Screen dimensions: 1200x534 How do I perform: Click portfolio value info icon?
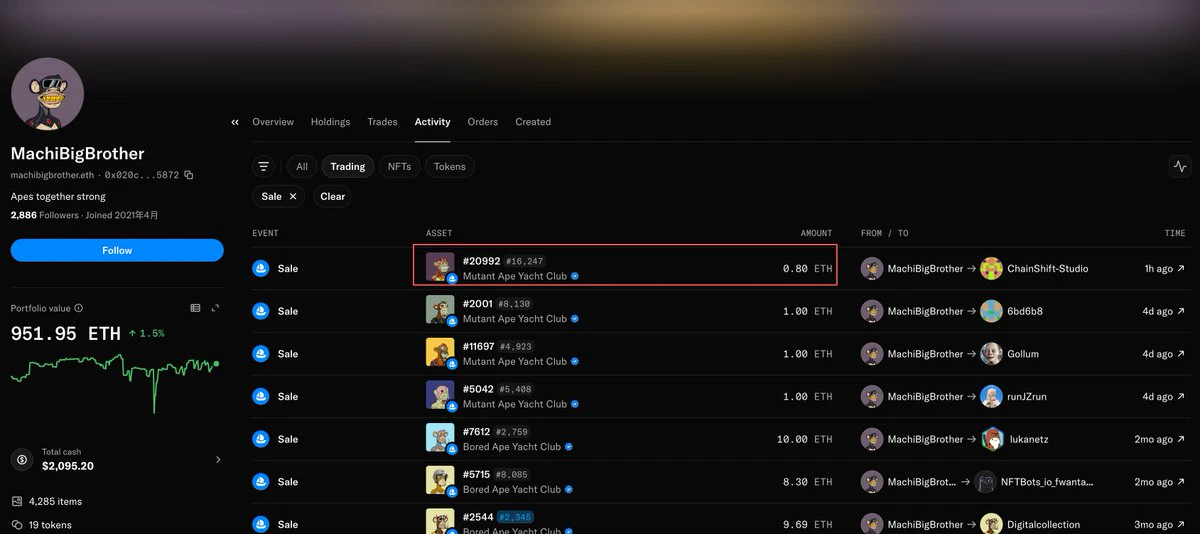click(x=79, y=308)
